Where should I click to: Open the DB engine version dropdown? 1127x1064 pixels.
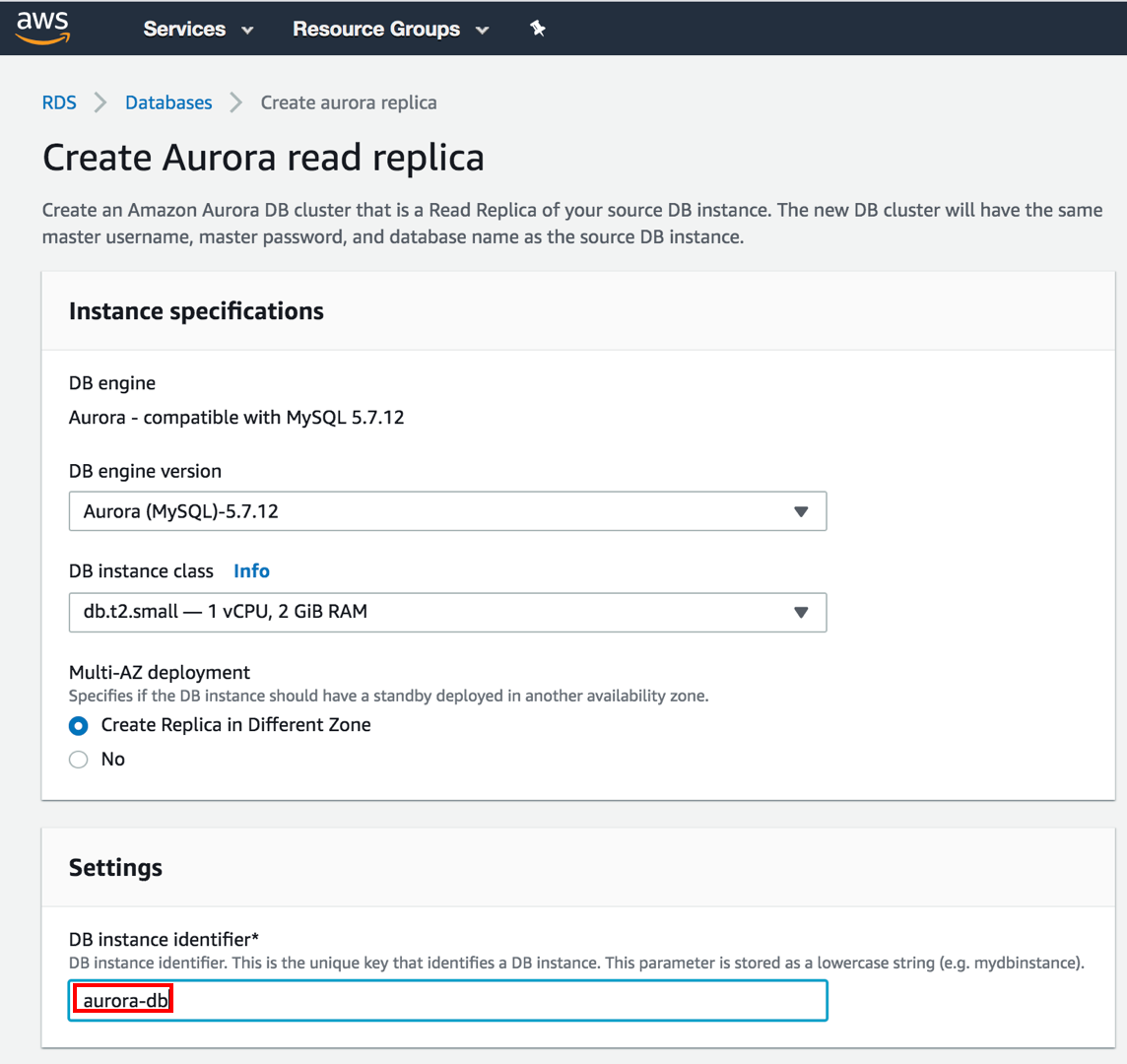[448, 511]
